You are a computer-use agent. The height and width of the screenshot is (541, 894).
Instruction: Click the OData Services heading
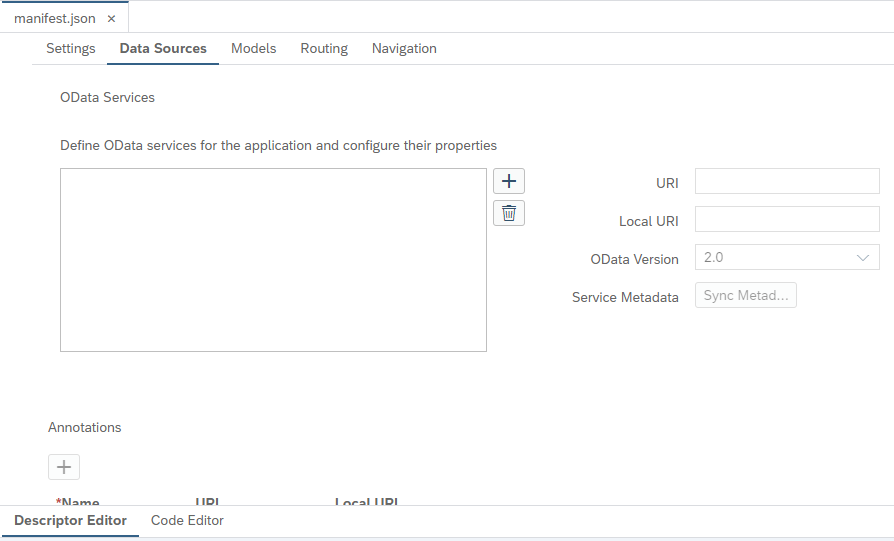coord(107,97)
